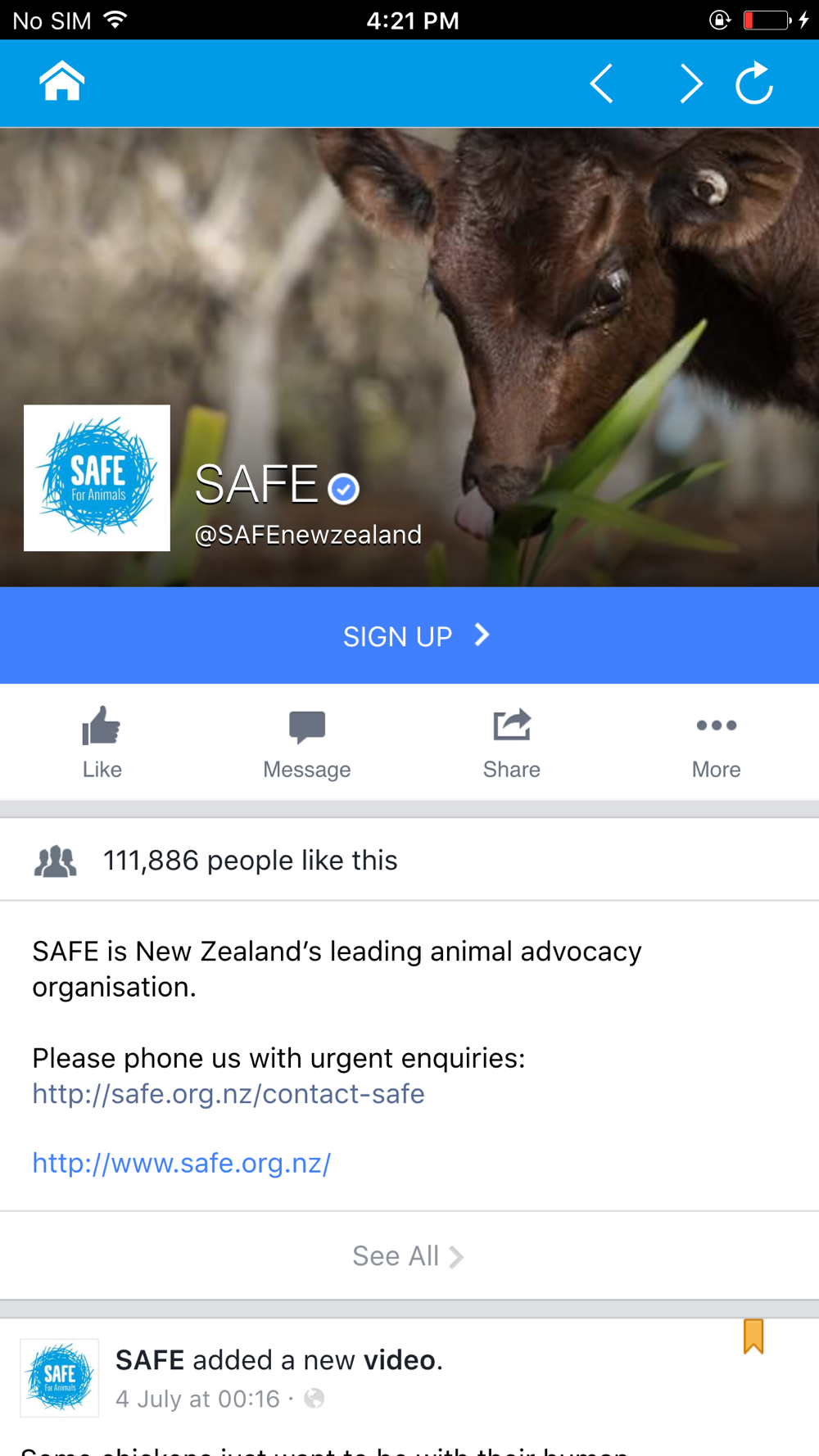Open SAFE profile picture logo
The height and width of the screenshot is (1456, 819).
pyautogui.click(x=97, y=477)
